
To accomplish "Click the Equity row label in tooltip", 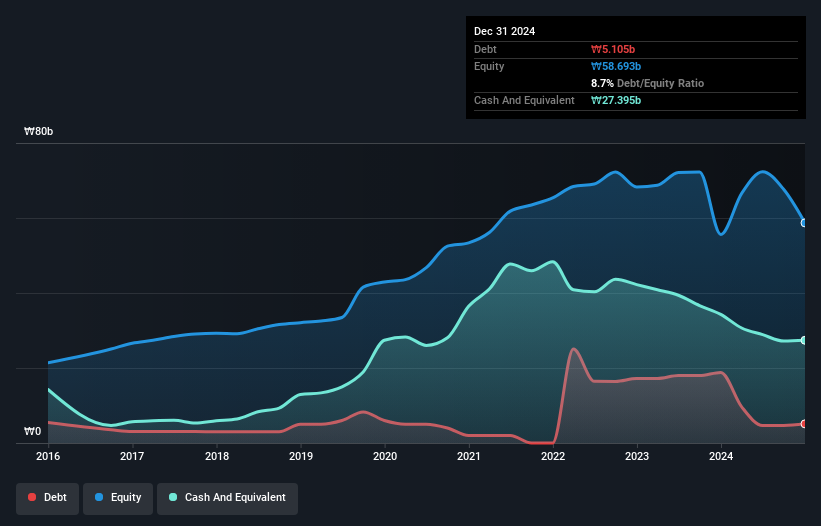I will click(x=489, y=66).
